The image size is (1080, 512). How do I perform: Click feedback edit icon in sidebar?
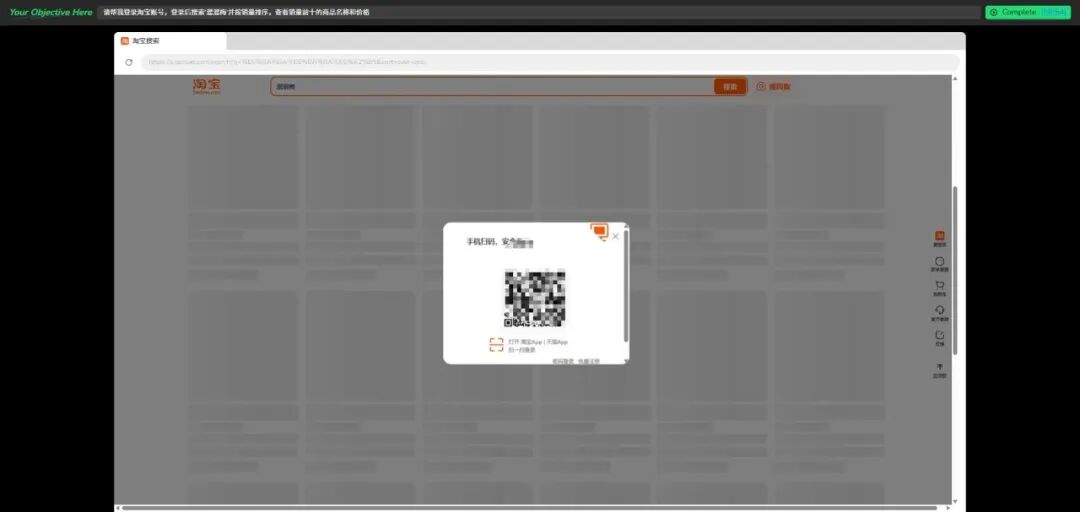(x=939, y=338)
